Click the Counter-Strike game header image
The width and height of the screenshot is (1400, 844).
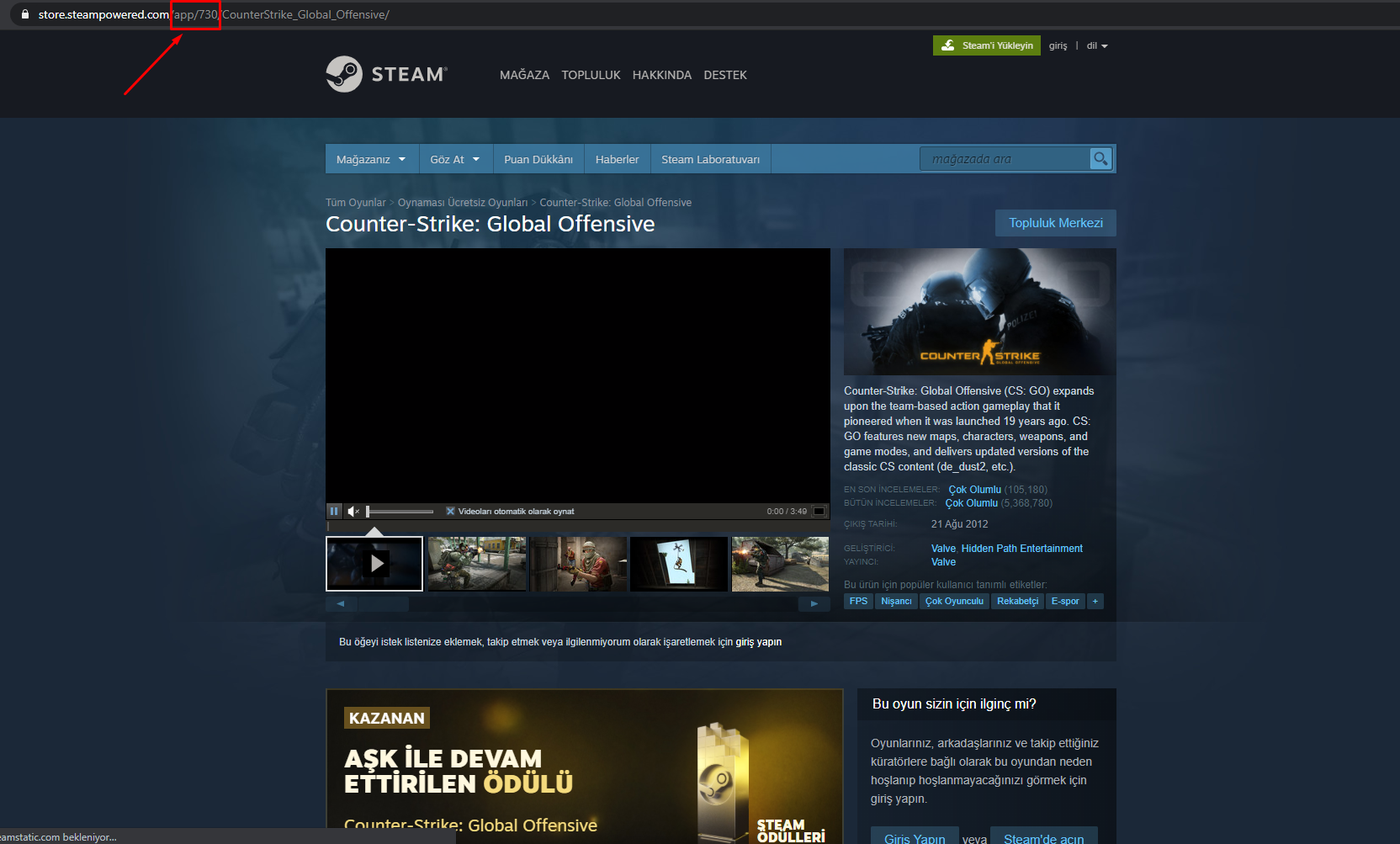pyautogui.click(x=980, y=311)
